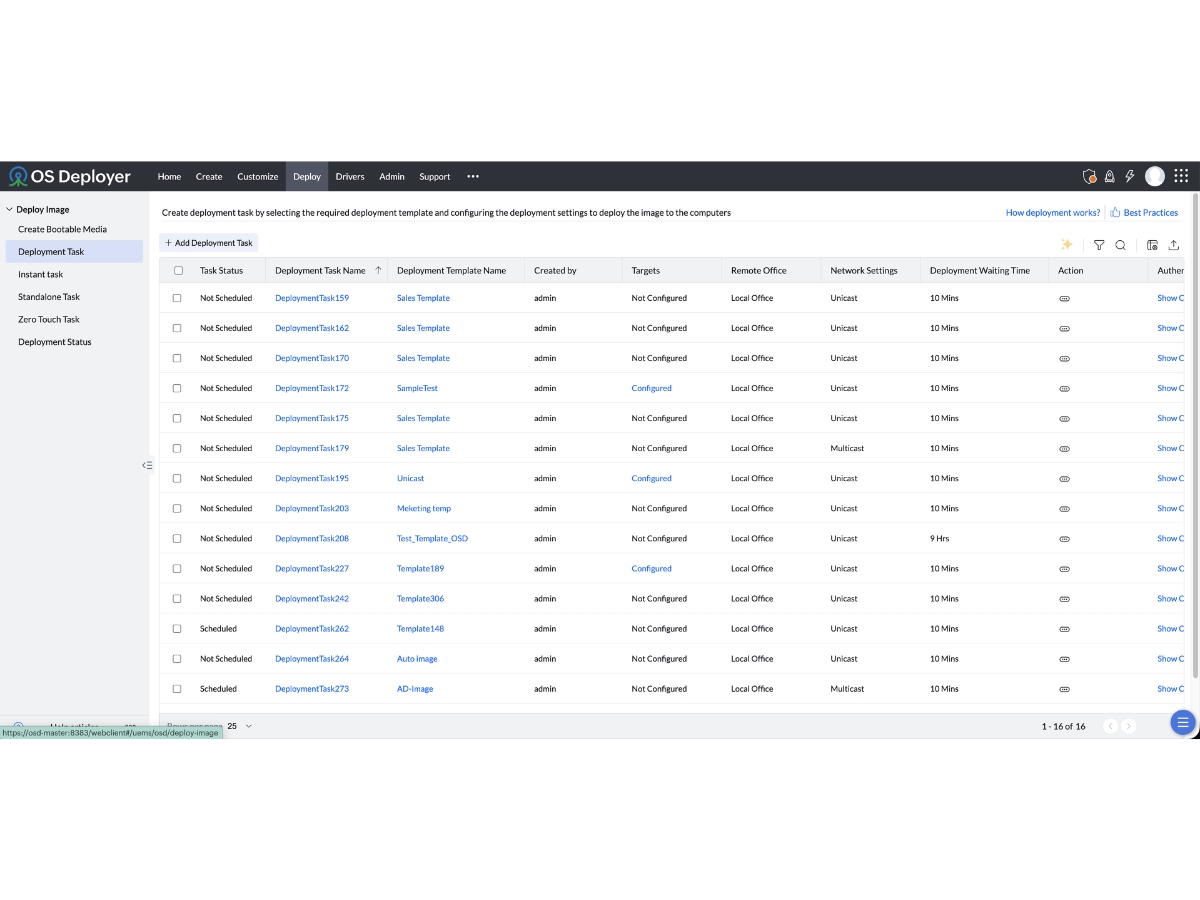Image resolution: width=1200 pixels, height=900 pixels.
Task: Click the Task Status column header
Action: point(221,270)
